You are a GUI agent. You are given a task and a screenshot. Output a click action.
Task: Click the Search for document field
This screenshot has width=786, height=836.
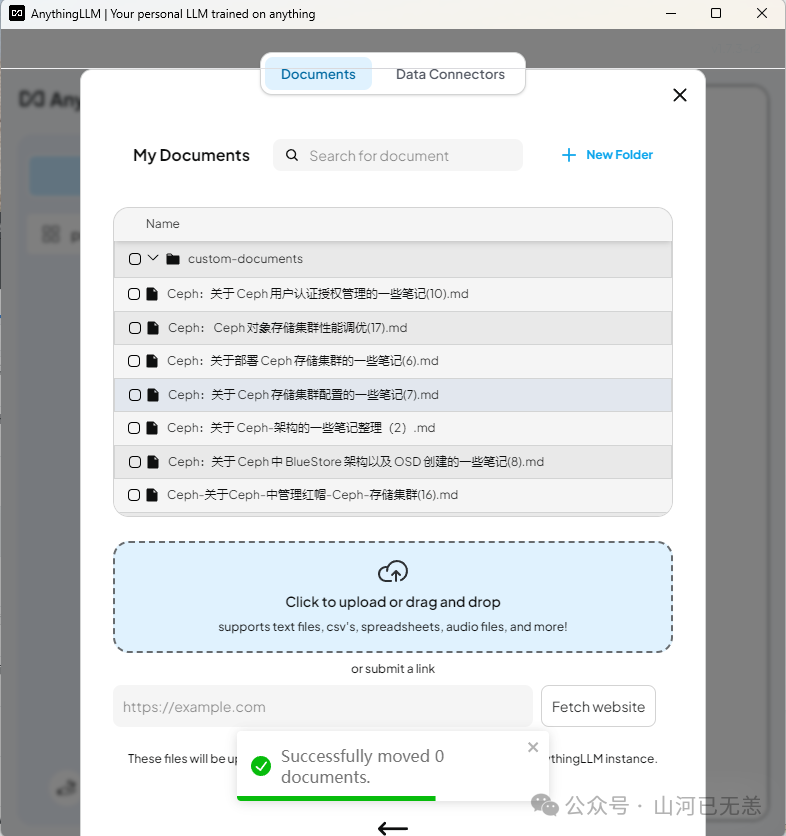tap(398, 155)
